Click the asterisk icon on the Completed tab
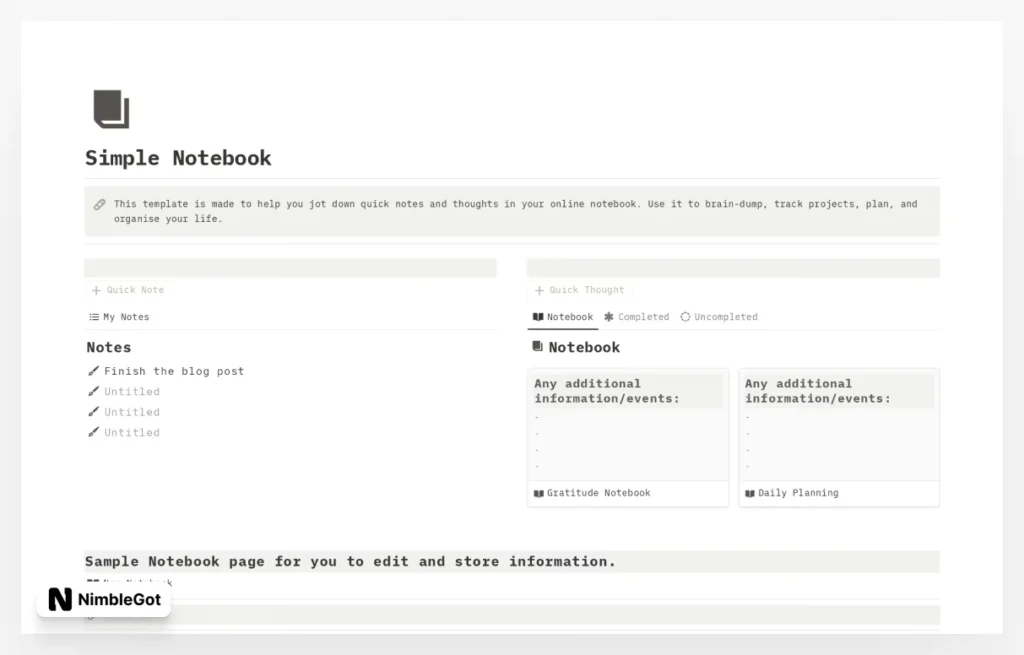 [609, 316]
